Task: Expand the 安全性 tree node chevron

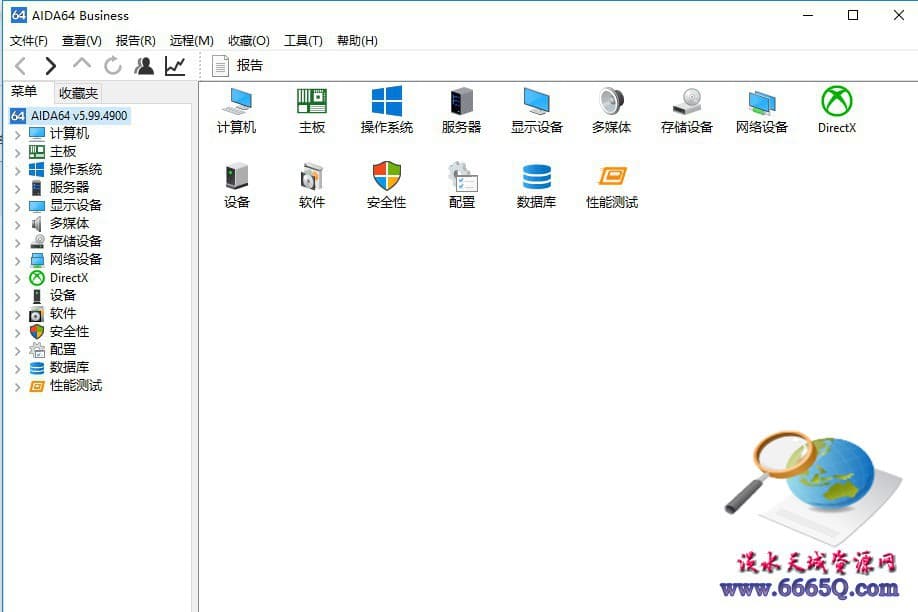Action: coord(18,333)
